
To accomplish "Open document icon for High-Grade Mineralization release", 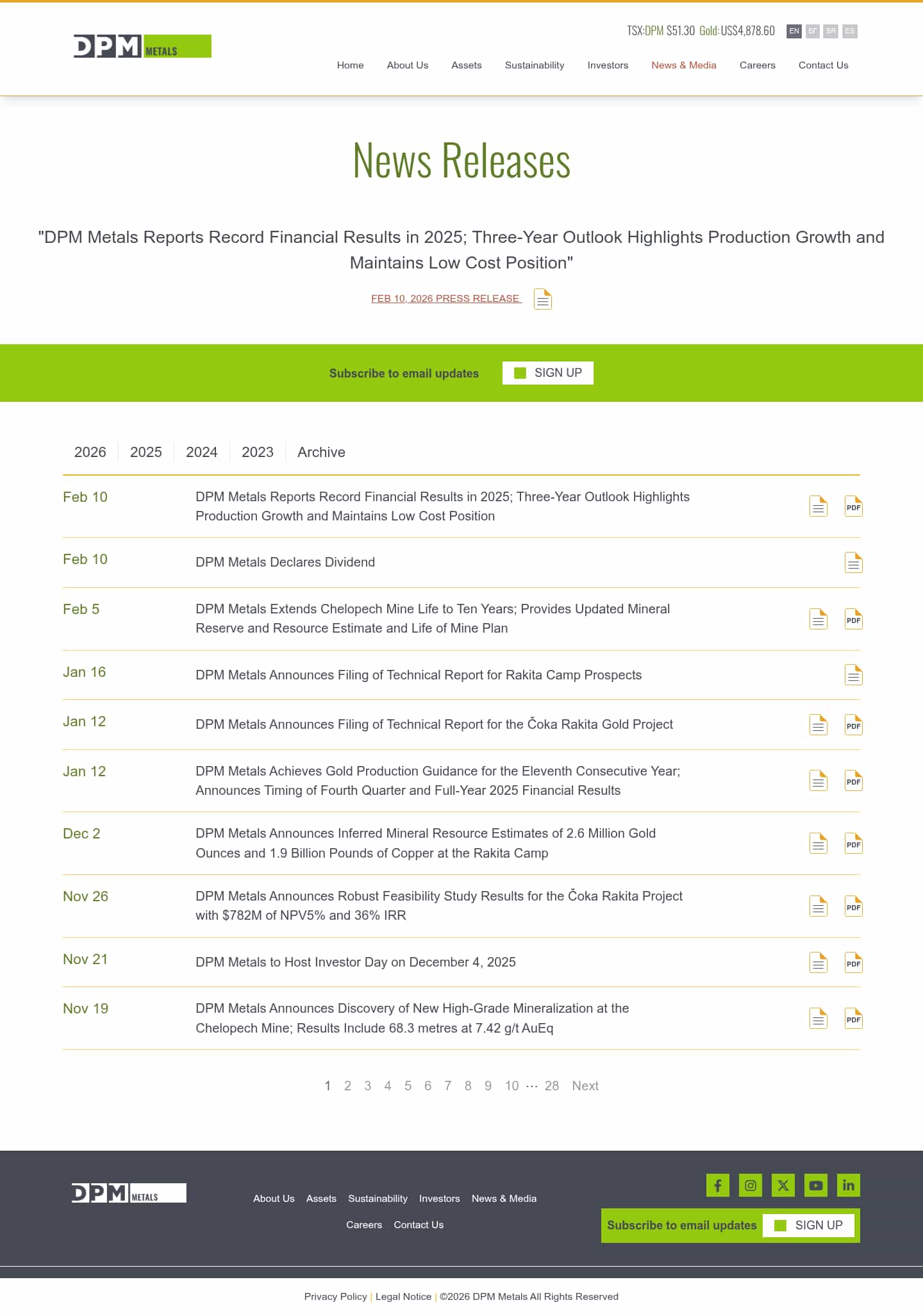I will [x=819, y=1018].
